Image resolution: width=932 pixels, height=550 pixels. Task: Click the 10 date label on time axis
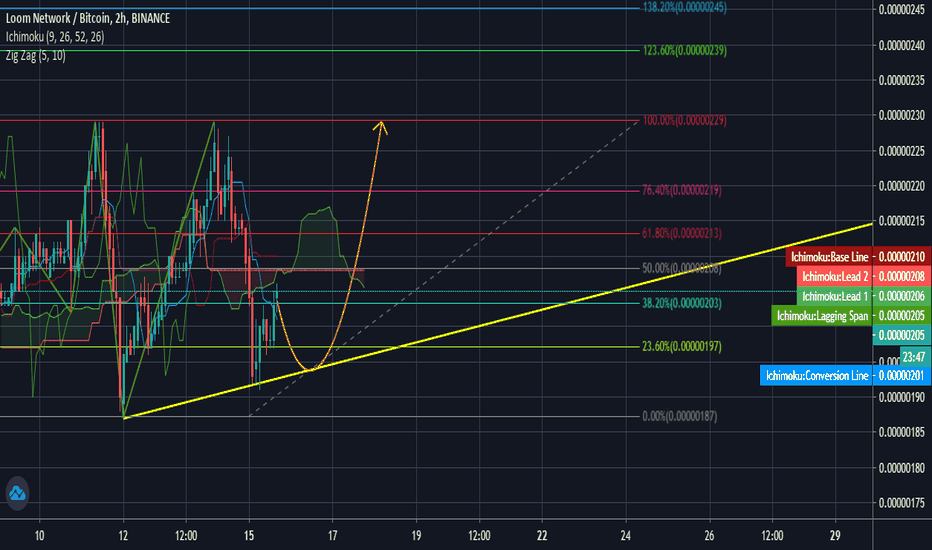point(39,536)
